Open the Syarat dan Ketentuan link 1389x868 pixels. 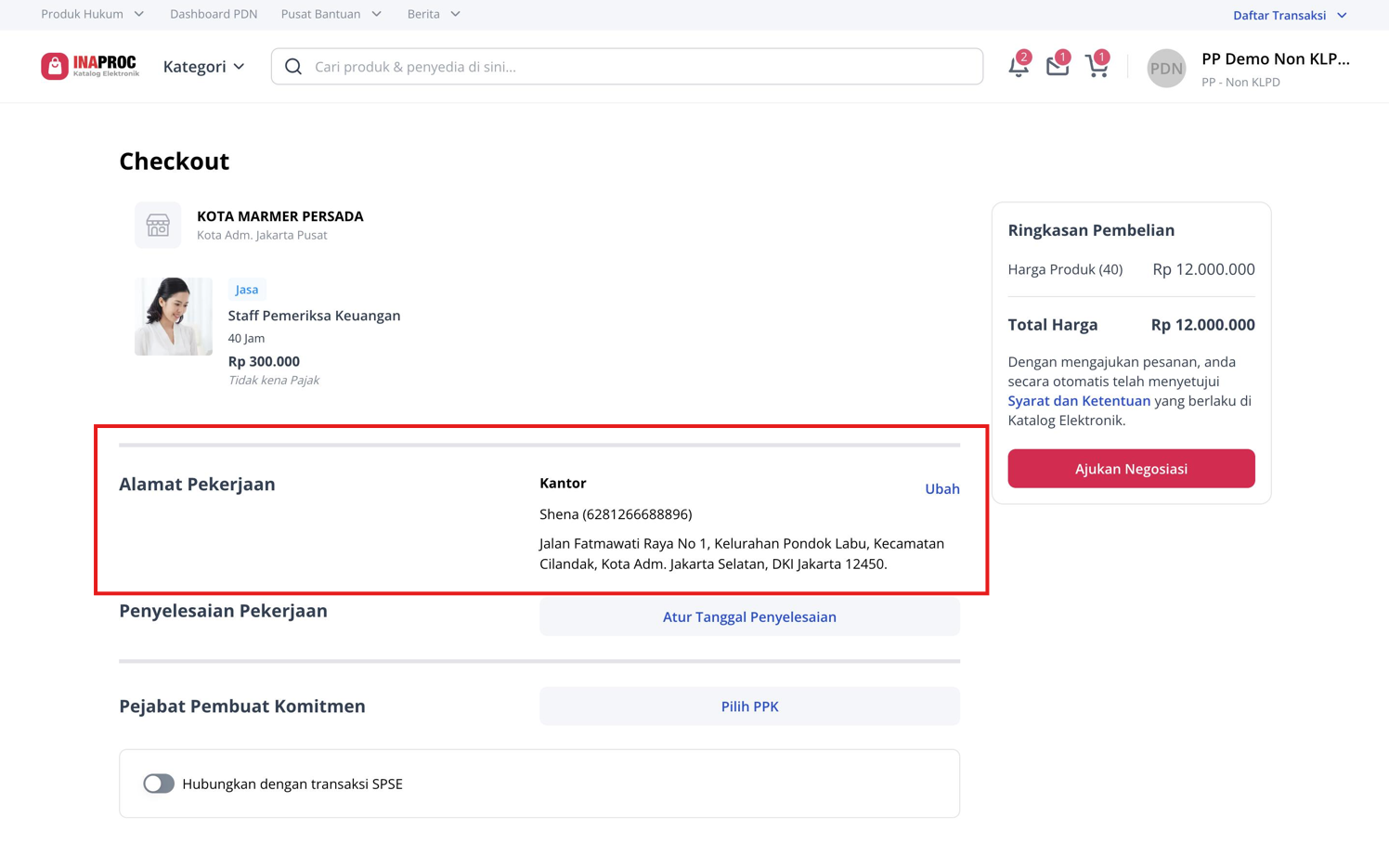point(1079,401)
